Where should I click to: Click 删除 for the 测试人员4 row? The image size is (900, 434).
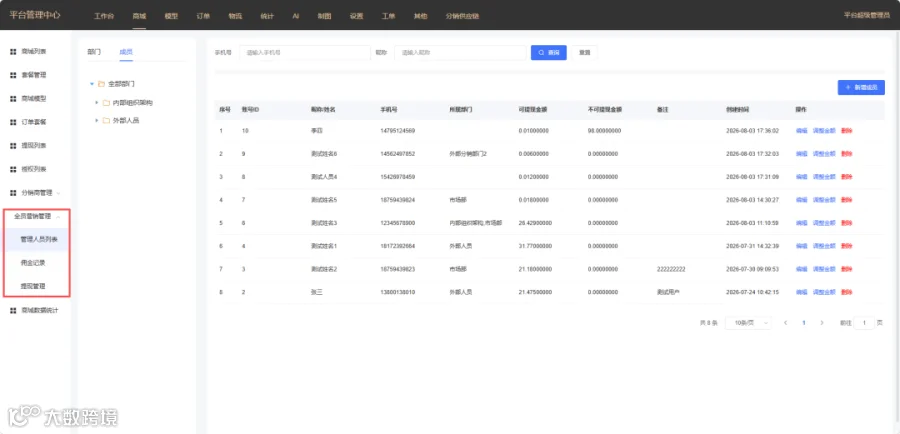847,177
